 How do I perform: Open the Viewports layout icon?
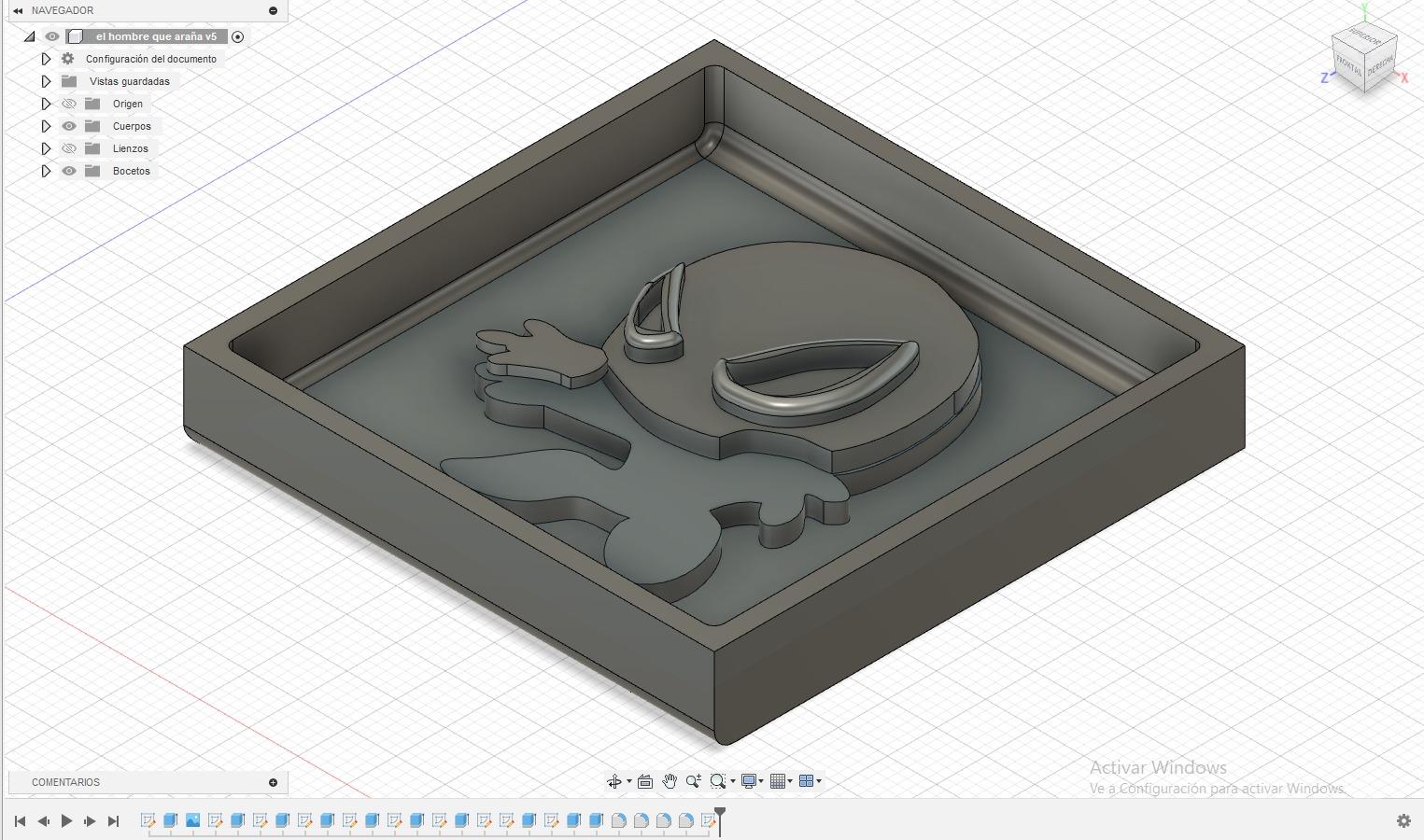[x=806, y=781]
